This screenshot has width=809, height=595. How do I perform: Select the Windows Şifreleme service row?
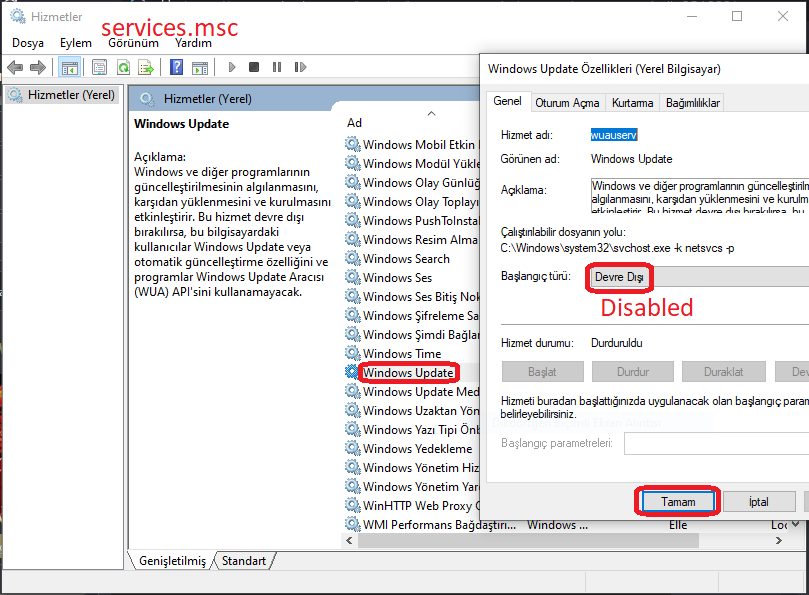pos(412,315)
